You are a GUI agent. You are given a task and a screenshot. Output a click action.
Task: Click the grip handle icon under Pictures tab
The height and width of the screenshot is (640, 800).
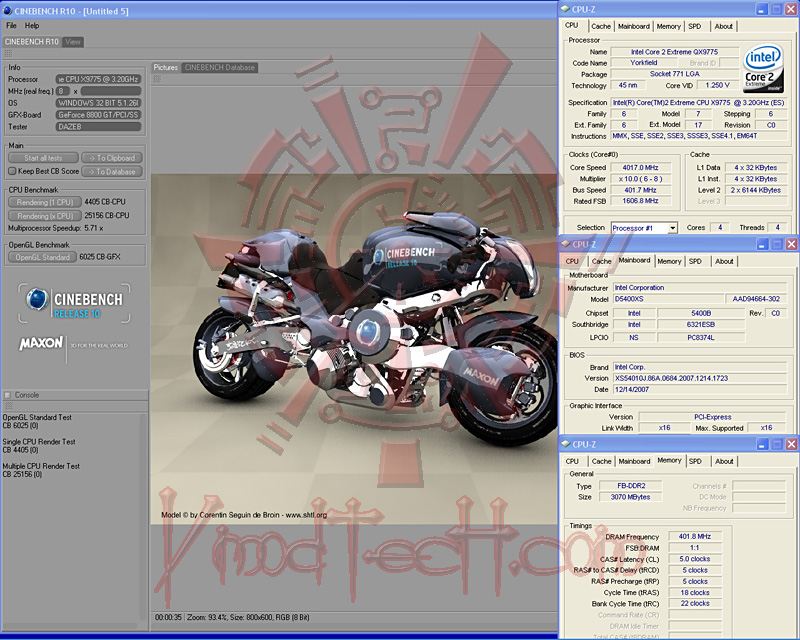(157, 79)
